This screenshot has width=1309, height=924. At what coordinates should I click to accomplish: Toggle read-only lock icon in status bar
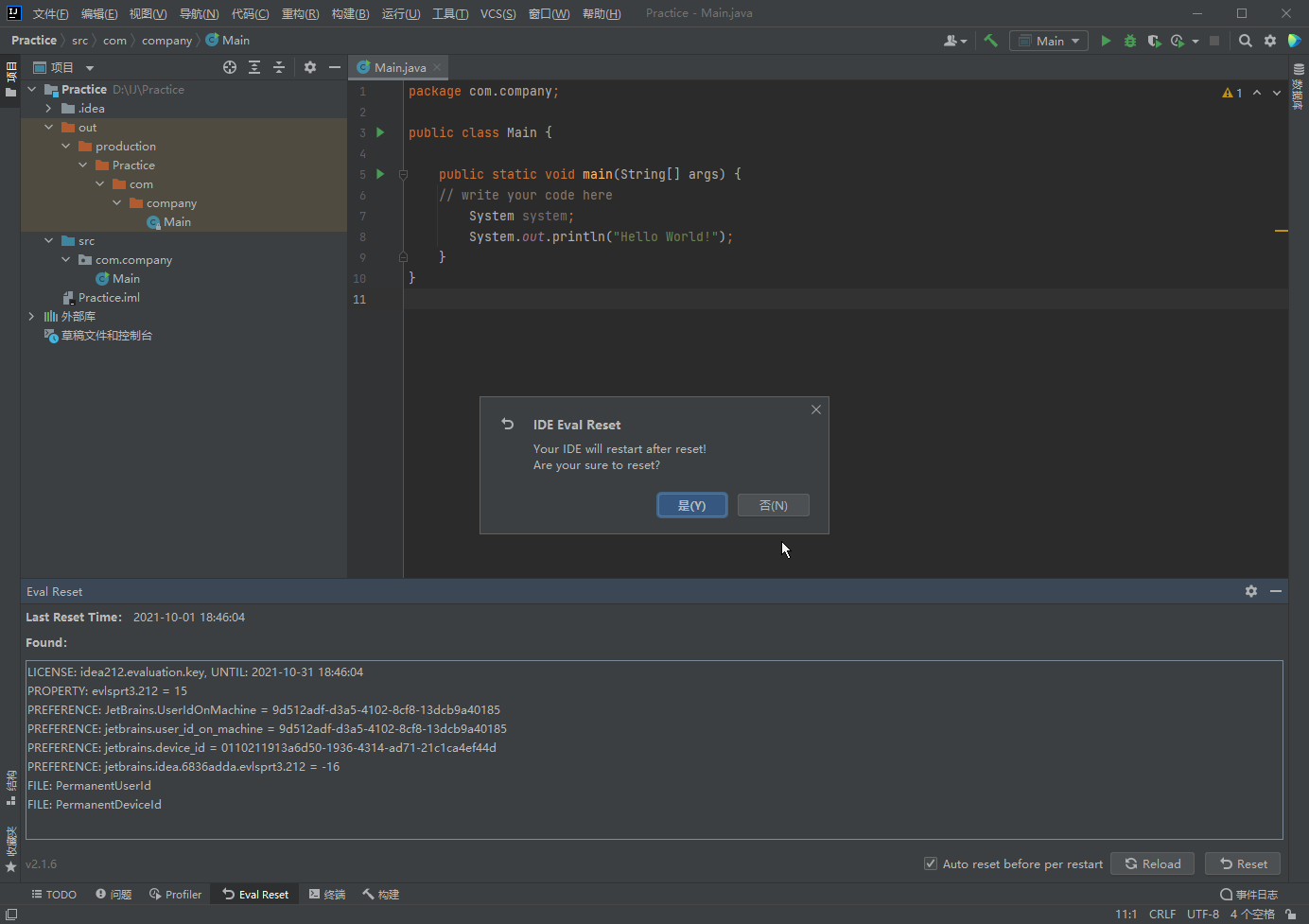[x=1291, y=915]
